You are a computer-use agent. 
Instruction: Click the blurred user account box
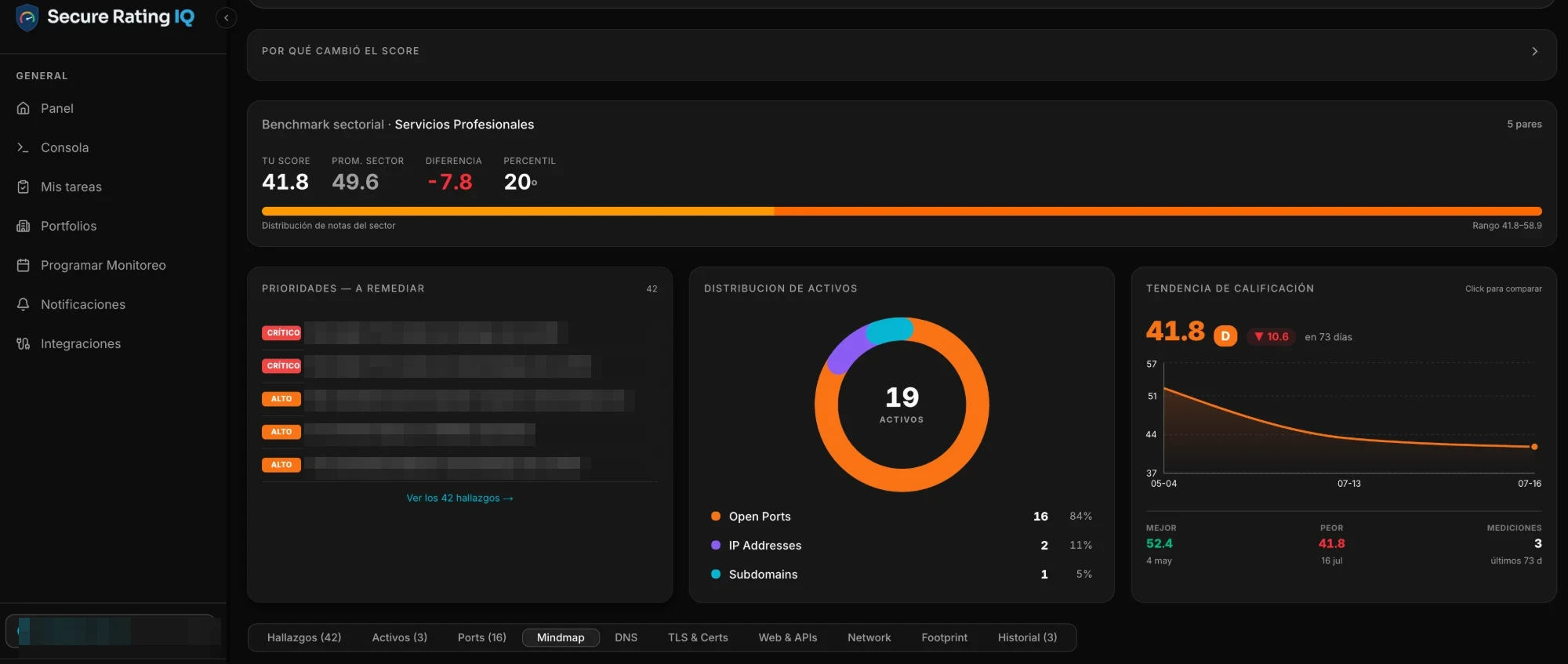(113, 631)
